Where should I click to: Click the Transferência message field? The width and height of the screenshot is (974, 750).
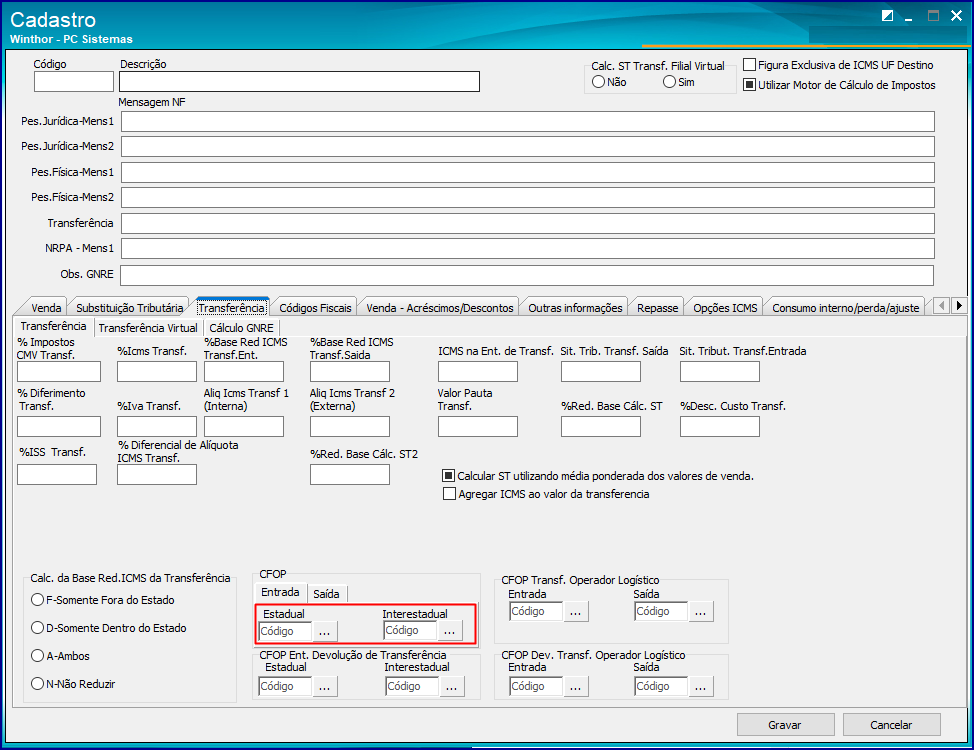coord(528,224)
